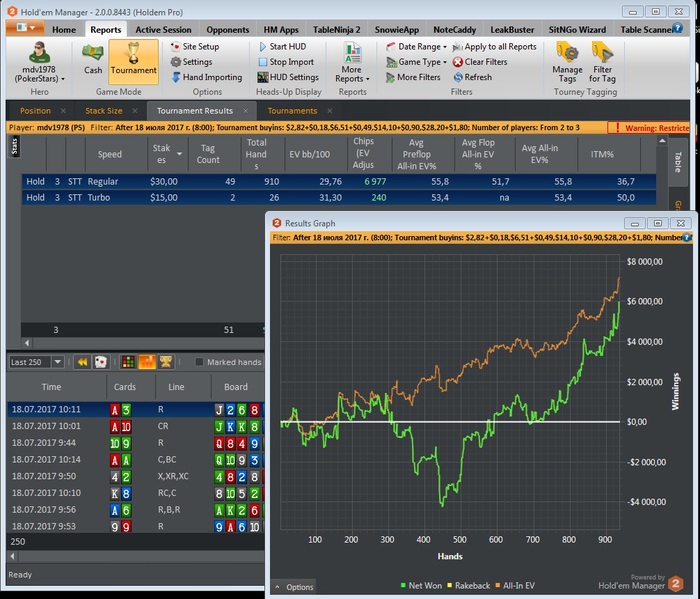The image size is (700, 599).
Task: Expand Options in the Results Graph window
Action: click(294, 587)
